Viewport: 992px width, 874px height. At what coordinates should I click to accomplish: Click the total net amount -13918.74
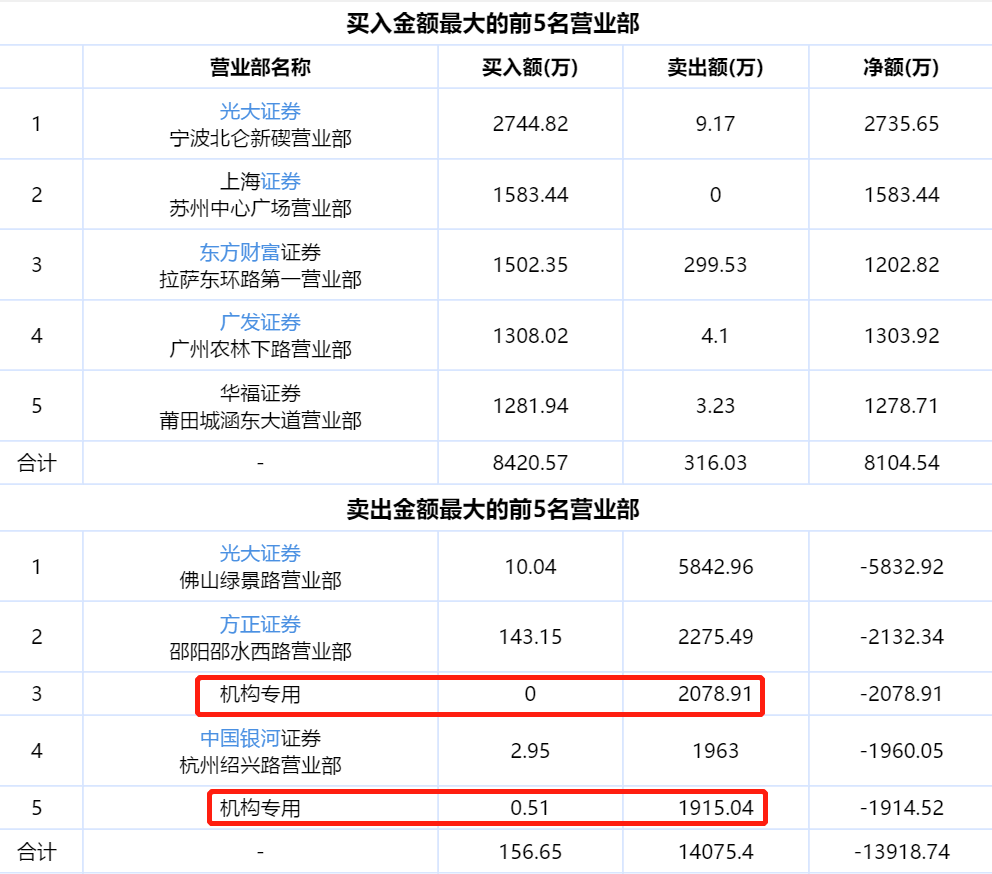[x=901, y=852]
